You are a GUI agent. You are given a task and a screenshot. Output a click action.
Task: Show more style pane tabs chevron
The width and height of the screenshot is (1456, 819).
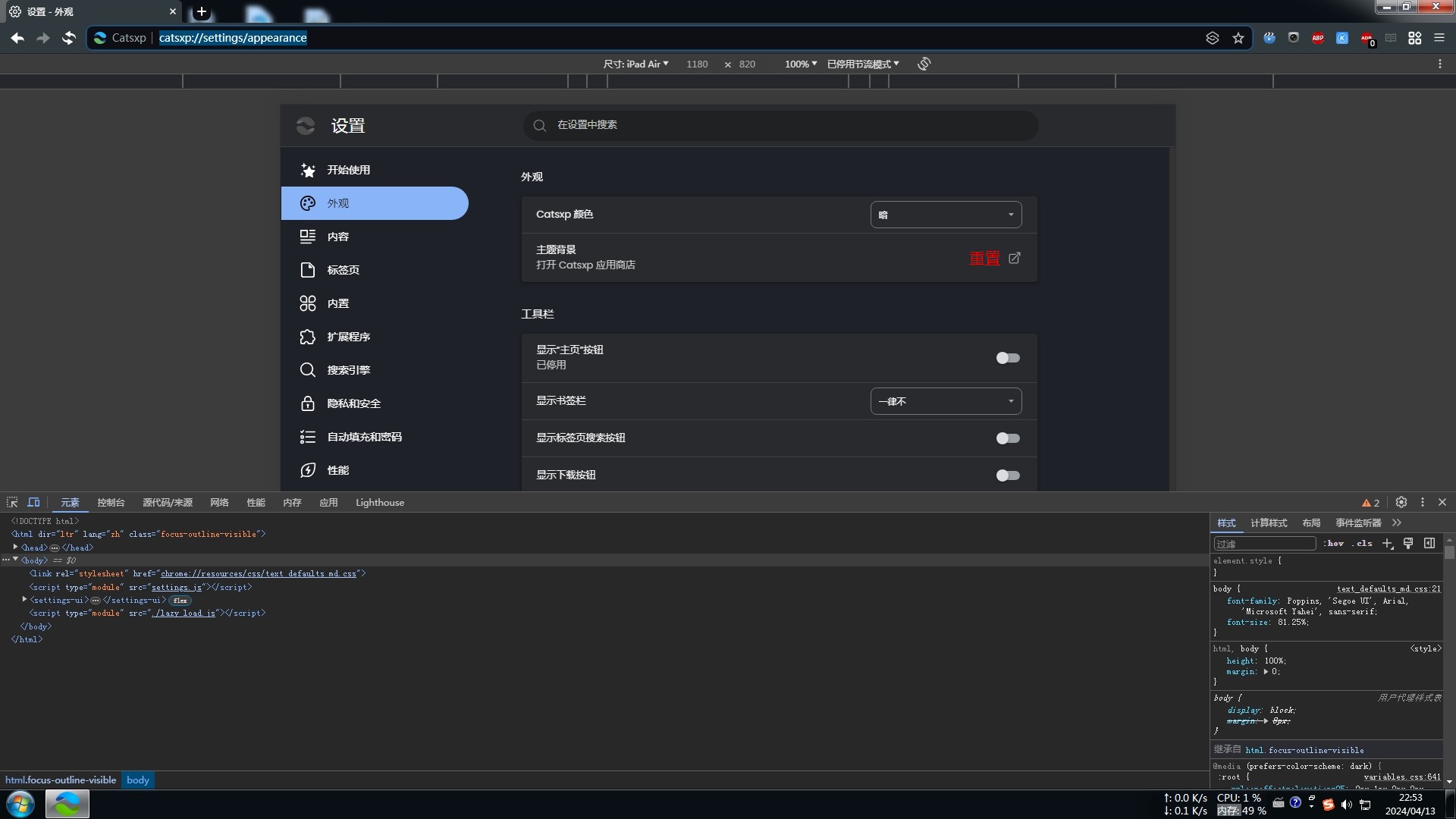(1397, 522)
